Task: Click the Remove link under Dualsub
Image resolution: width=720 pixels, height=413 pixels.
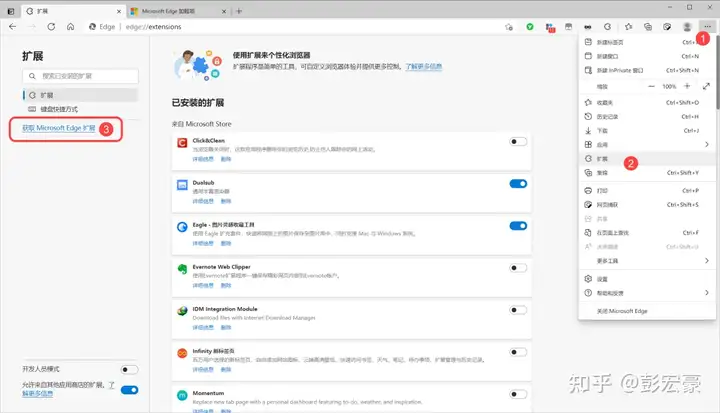Action: (226, 201)
